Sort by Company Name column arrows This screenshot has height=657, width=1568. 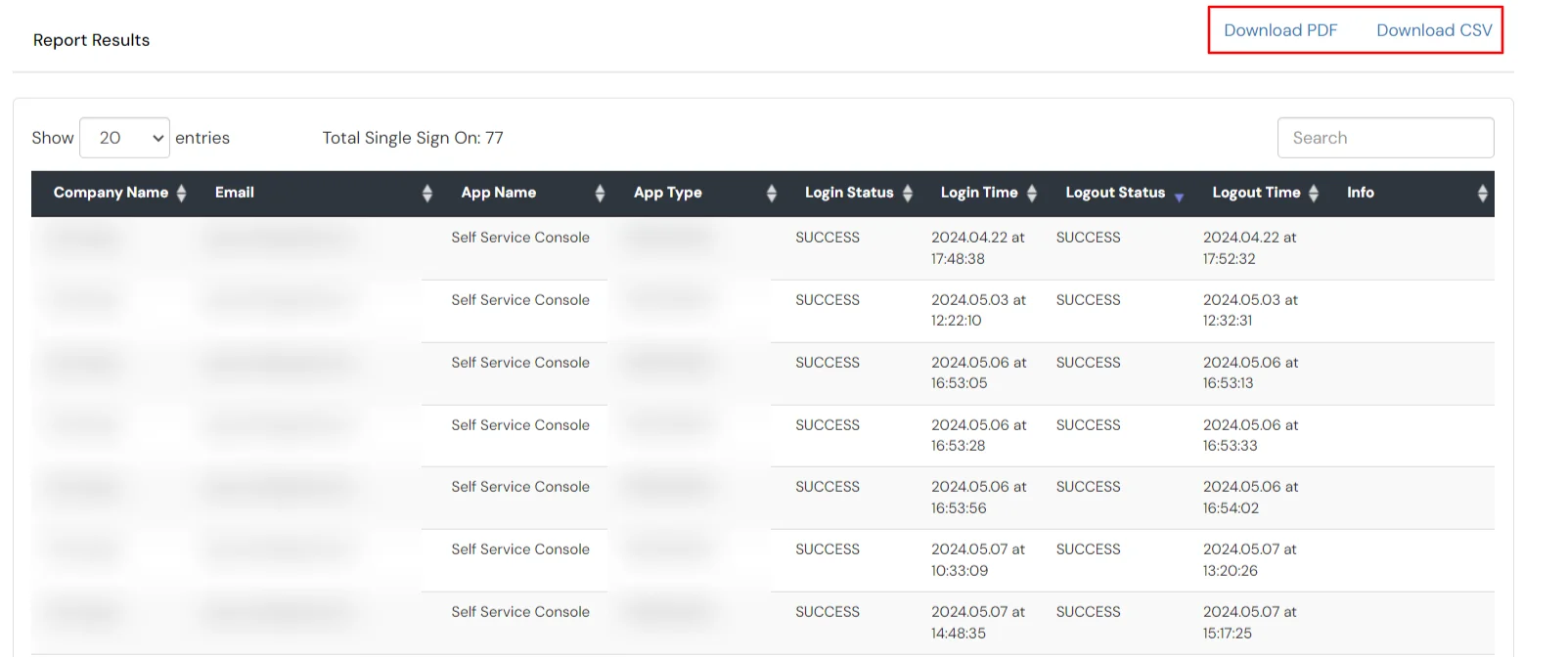point(181,194)
